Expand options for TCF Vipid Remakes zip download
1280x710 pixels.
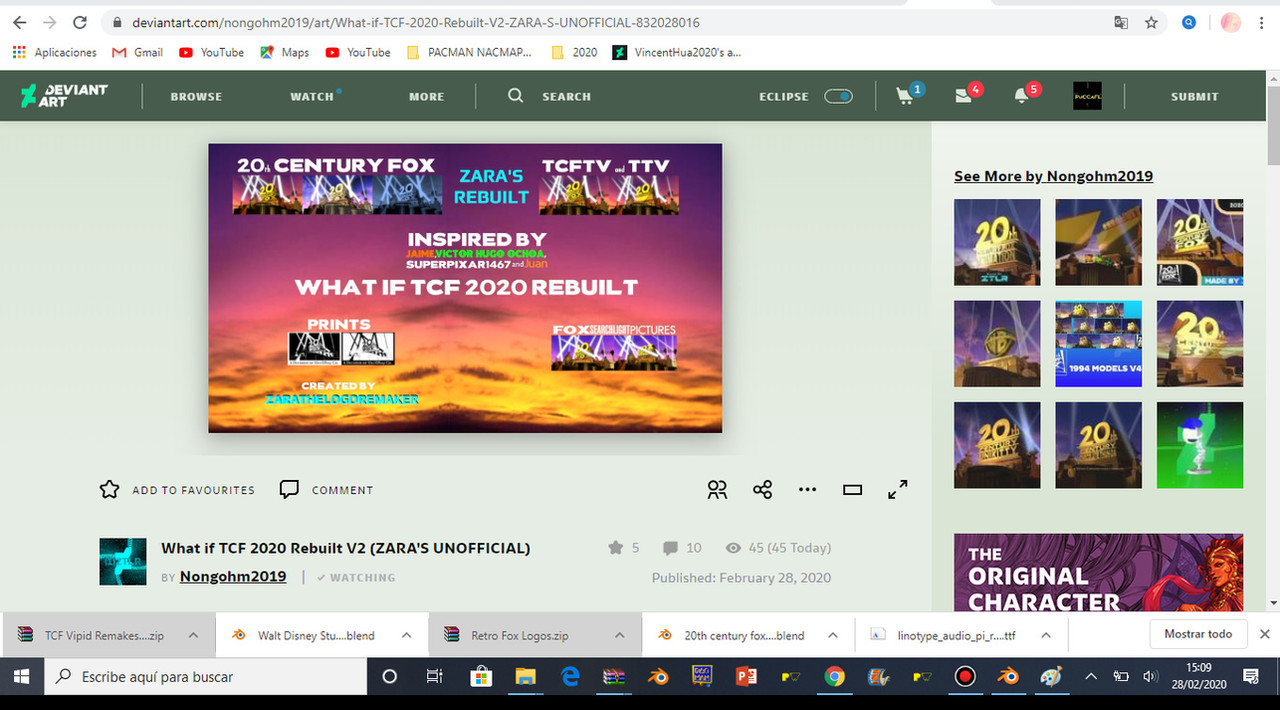coord(193,635)
